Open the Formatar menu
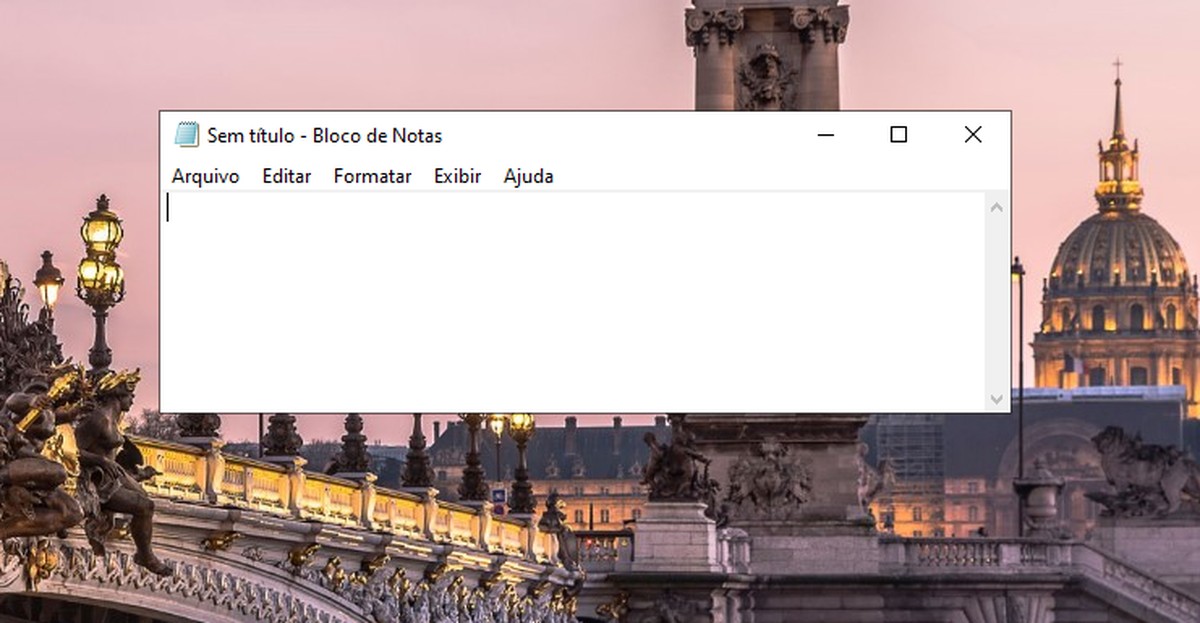Image resolution: width=1200 pixels, height=623 pixels. click(x=372, y=176)
